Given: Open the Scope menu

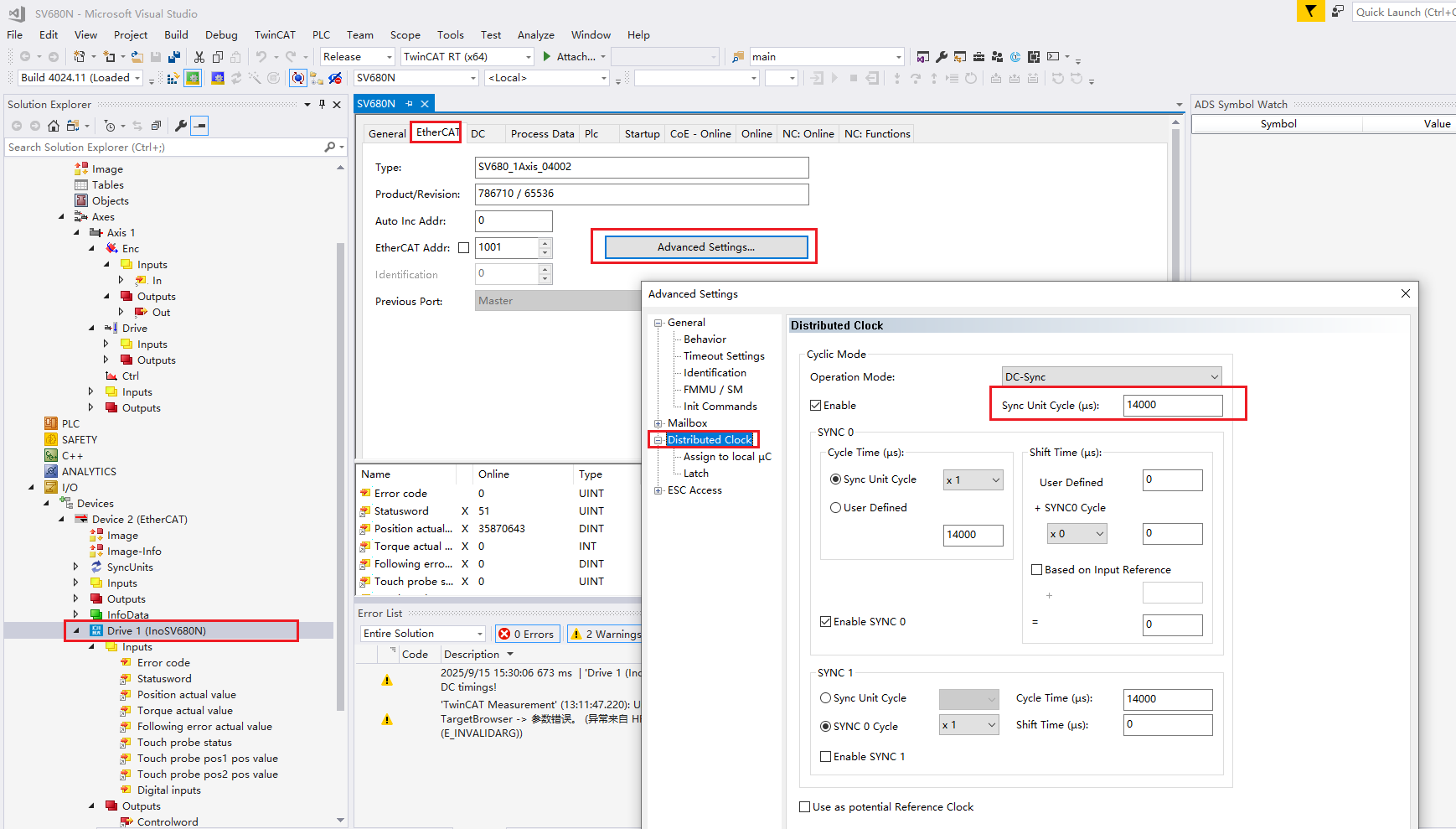Looking at the screenshot, I should tap(405, 35).
